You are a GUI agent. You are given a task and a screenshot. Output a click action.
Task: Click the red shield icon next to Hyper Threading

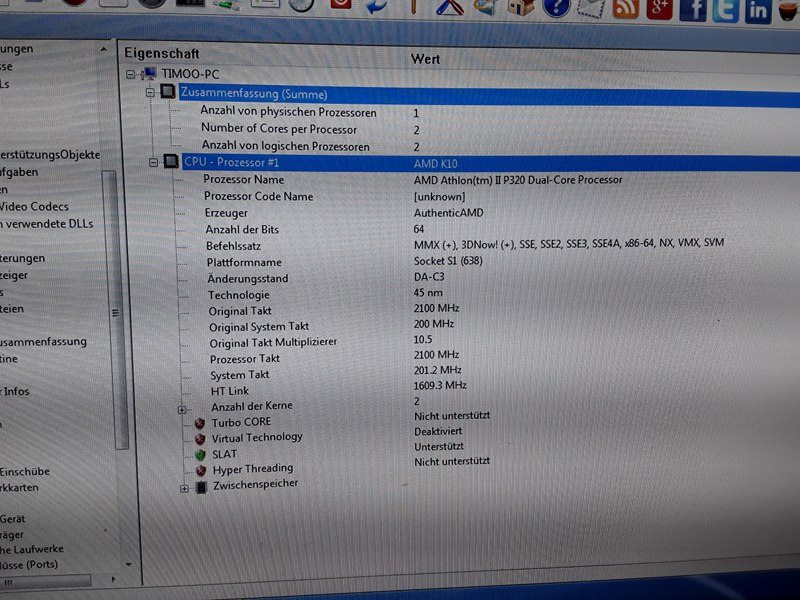201,470
